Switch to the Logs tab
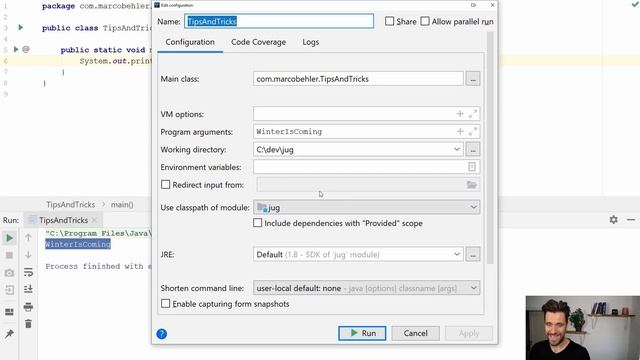This screenshot has width=640, height=360. [311, 42]
